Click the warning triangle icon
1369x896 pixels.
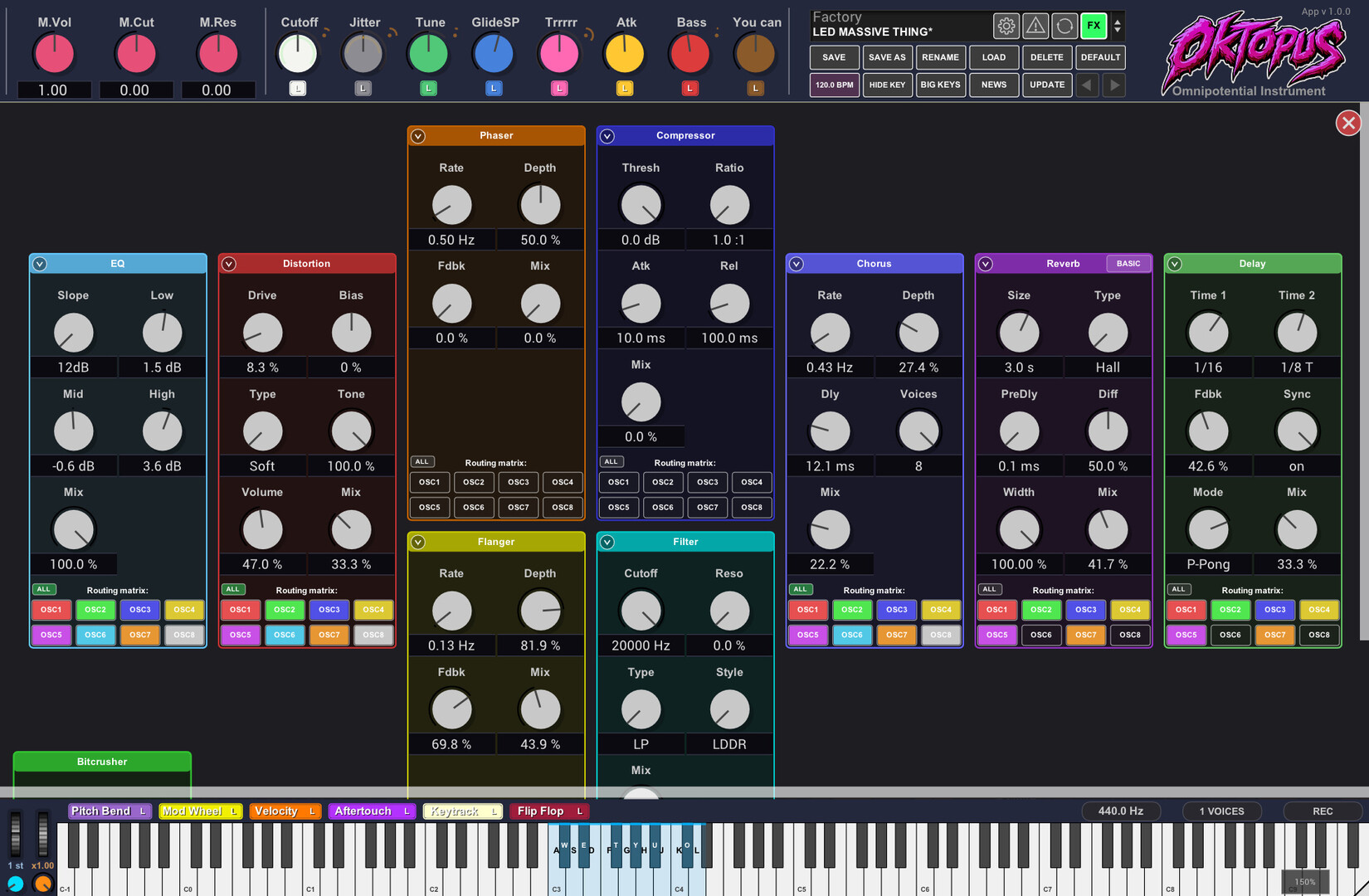[1035, 27]
